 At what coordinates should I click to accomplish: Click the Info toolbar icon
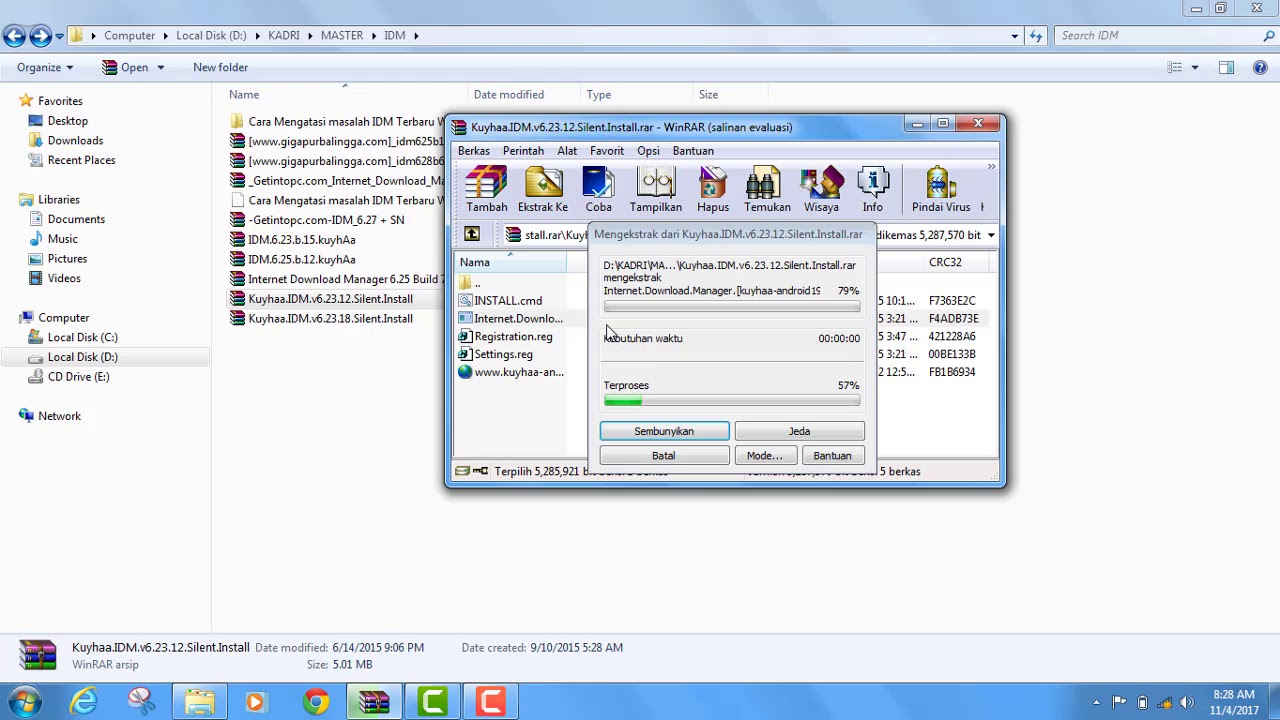(x=873, y=190)
